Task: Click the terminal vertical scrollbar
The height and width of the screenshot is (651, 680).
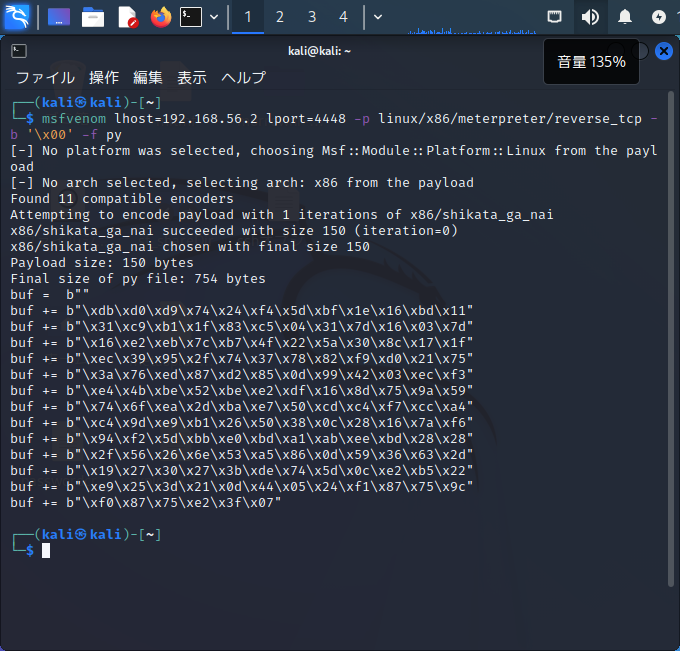Action: point(670,338)
